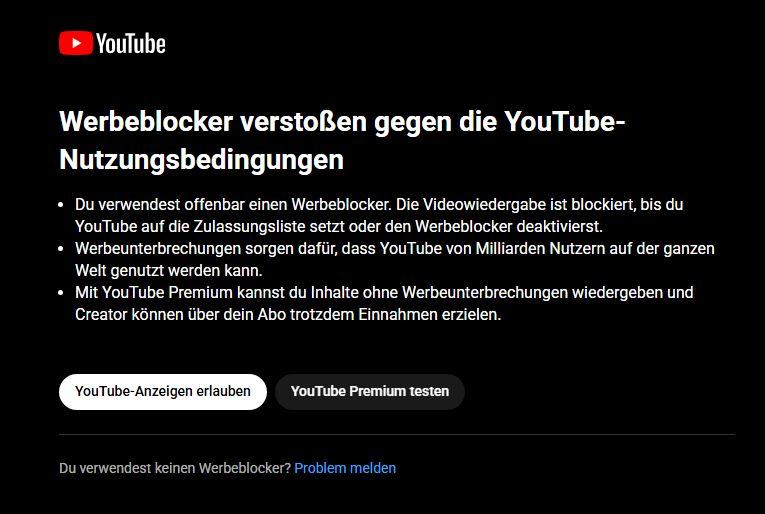Click "Du verwendest keinen Werbeblocker?" footer text
Viewport: 765px width, 514px height.
[175, 468]
